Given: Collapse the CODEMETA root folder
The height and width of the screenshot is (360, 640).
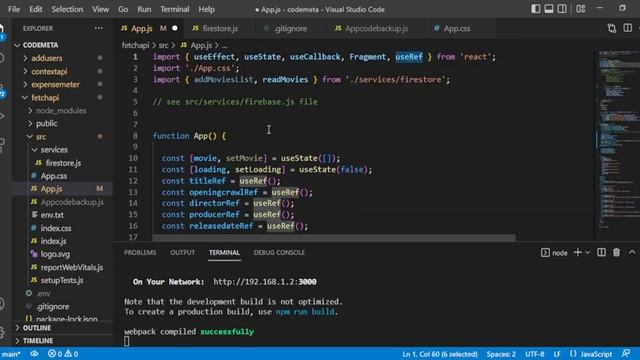Looking at the screenshot, I should (x=40, y=45).
